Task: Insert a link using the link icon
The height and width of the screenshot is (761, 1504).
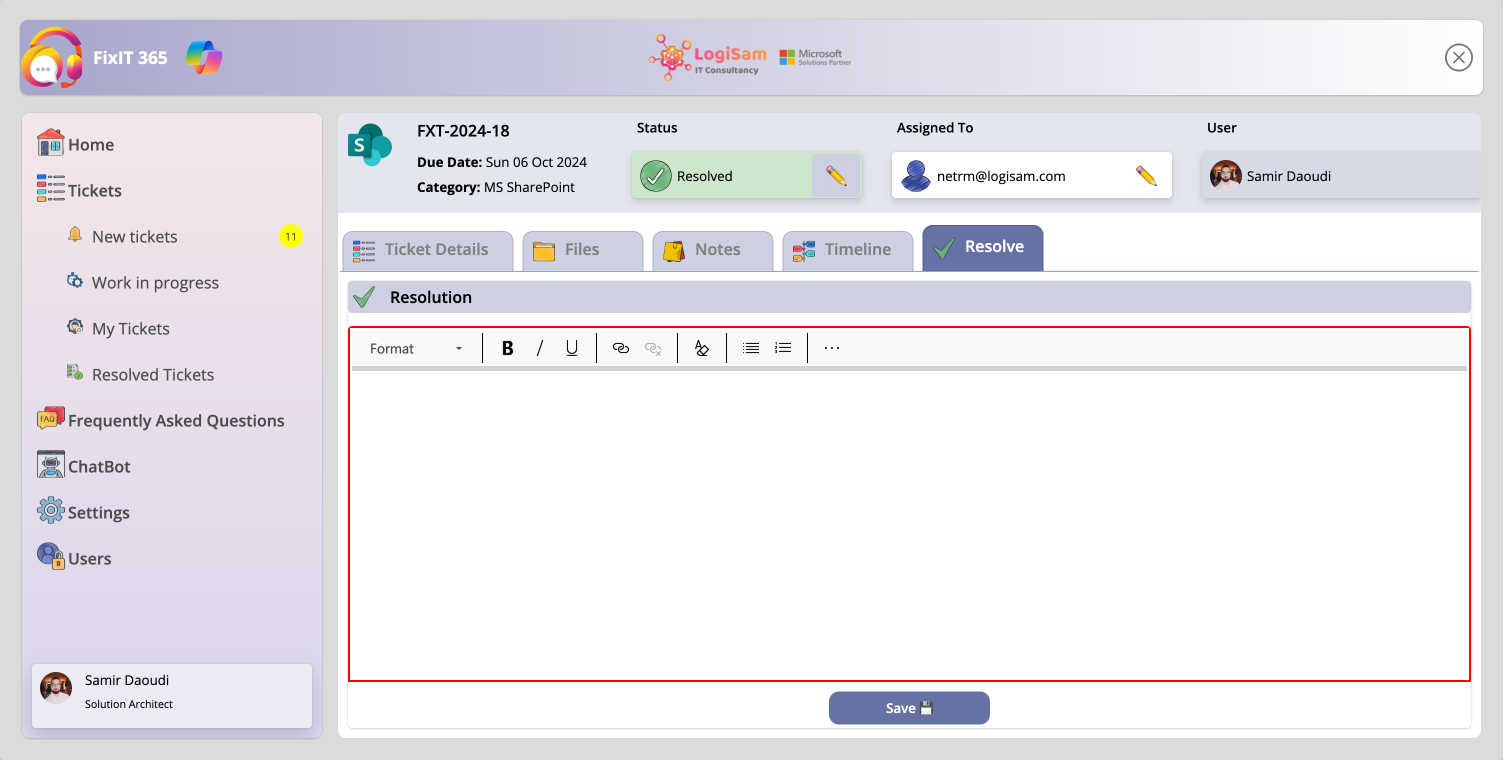Action: pos(621,348)
